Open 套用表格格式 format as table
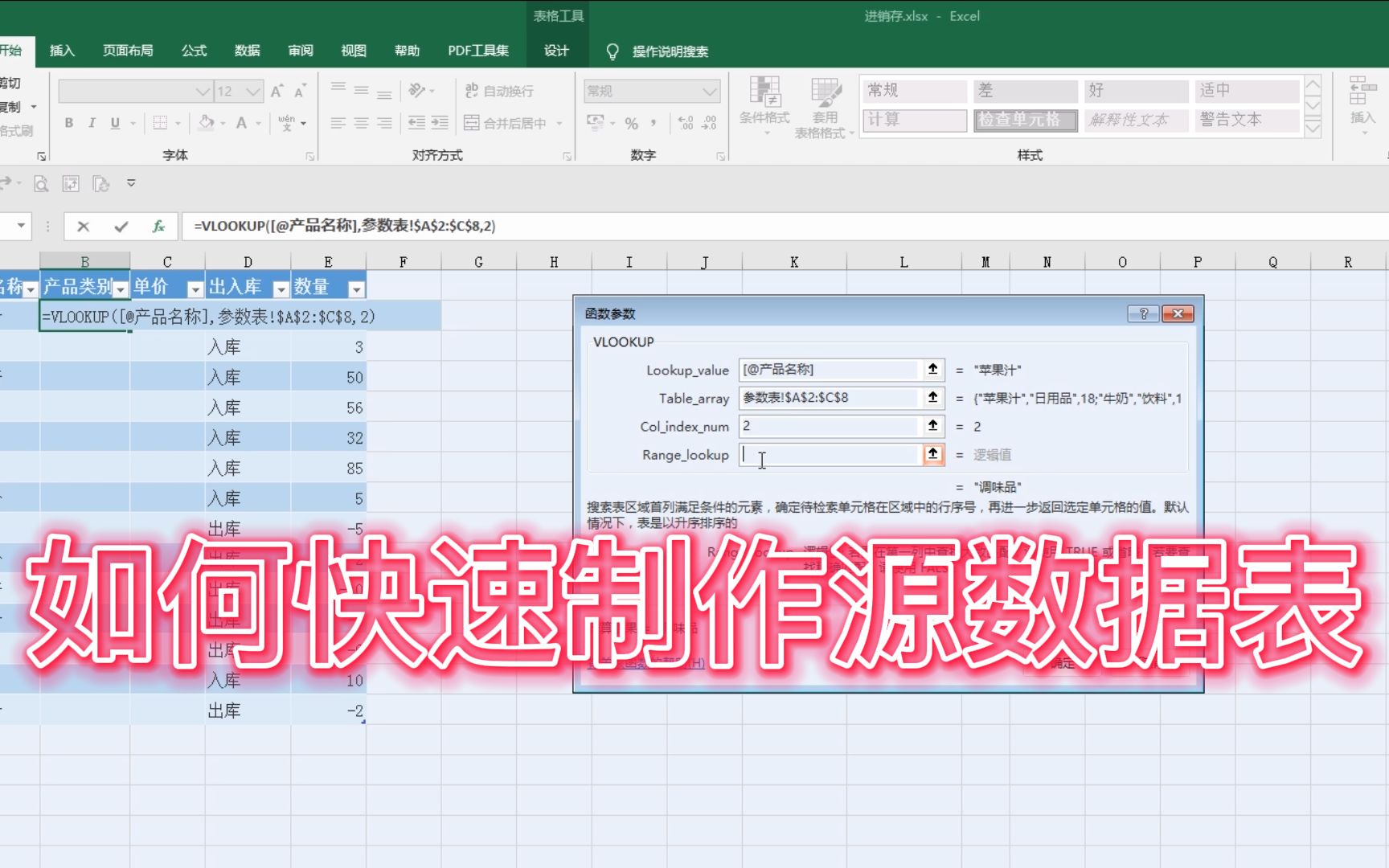1389x868 pixels. (x=823, y=108)
